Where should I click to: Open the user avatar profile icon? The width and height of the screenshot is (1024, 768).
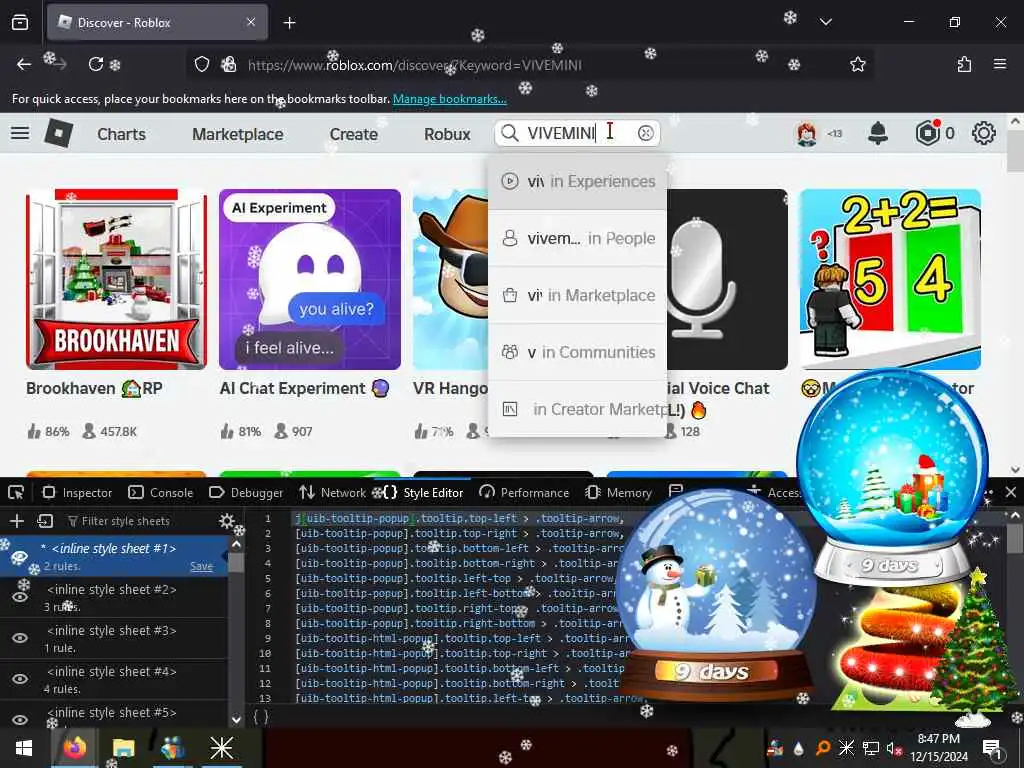click(x=807, y=134)
